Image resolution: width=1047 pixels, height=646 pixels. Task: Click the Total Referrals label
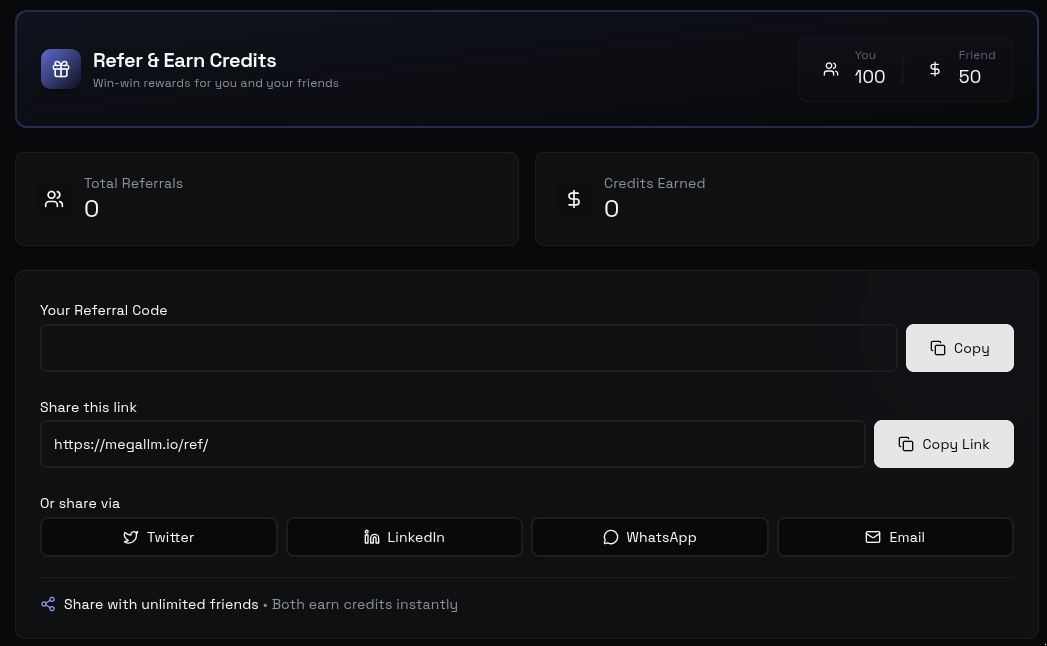click(x=134, y=183)
